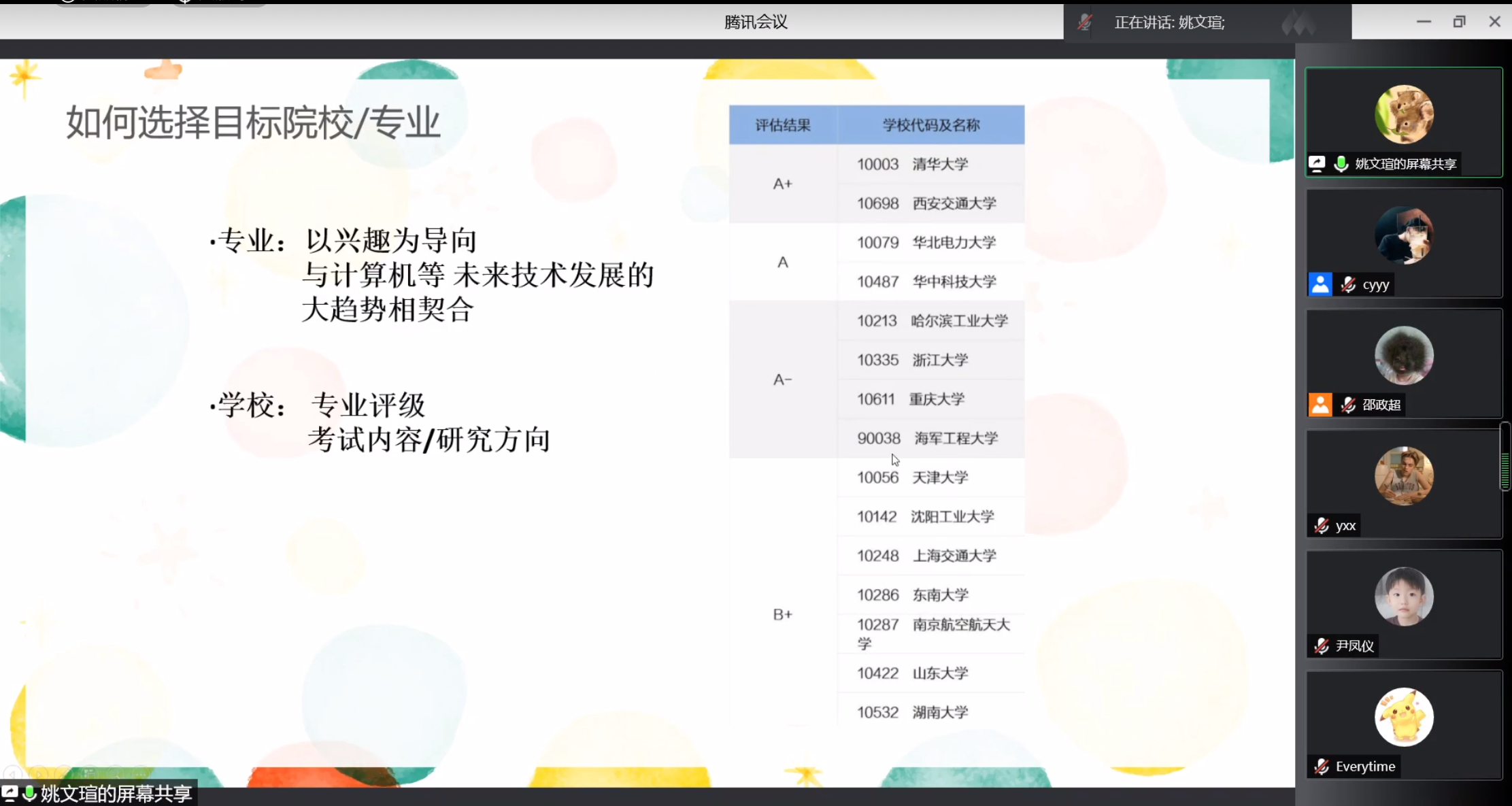Click orange user badge icon next to 邵政超
Viewport: 1512px width, 806px height.
coord(1320,405)
